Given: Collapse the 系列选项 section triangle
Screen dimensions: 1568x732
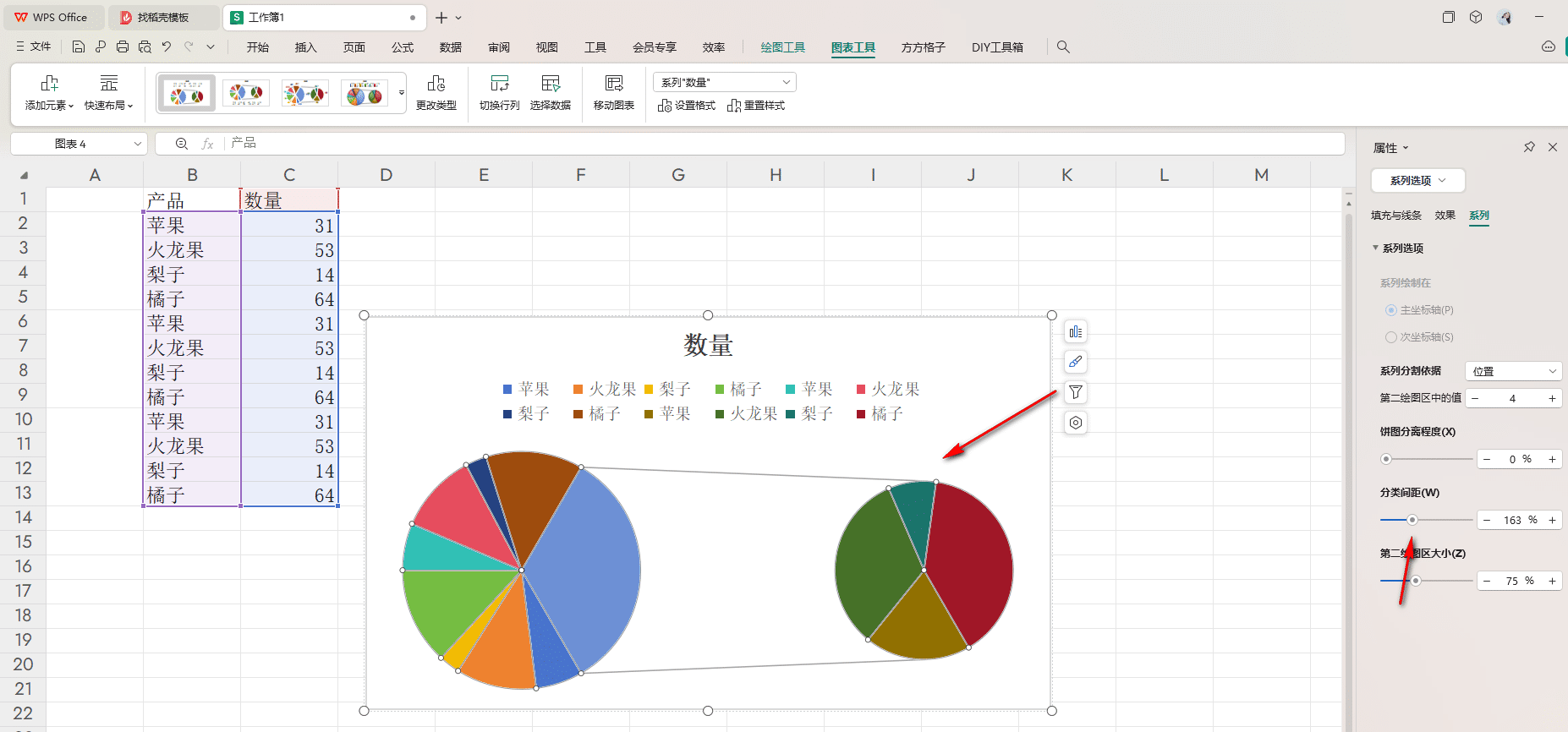Looking at the screenshot, I should (1375, 248).
